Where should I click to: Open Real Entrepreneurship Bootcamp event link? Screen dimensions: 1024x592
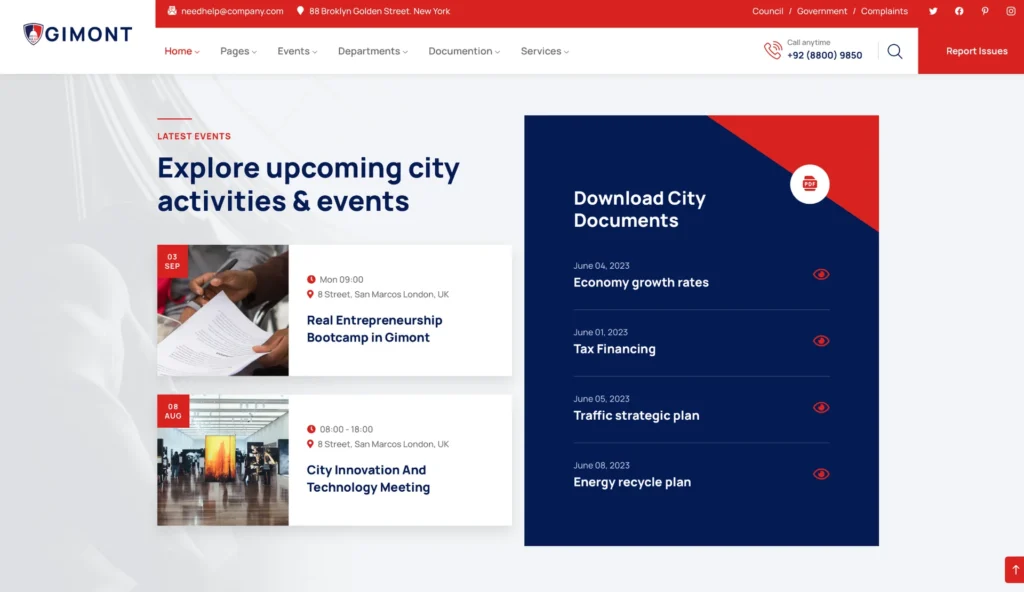pos(374,329)
